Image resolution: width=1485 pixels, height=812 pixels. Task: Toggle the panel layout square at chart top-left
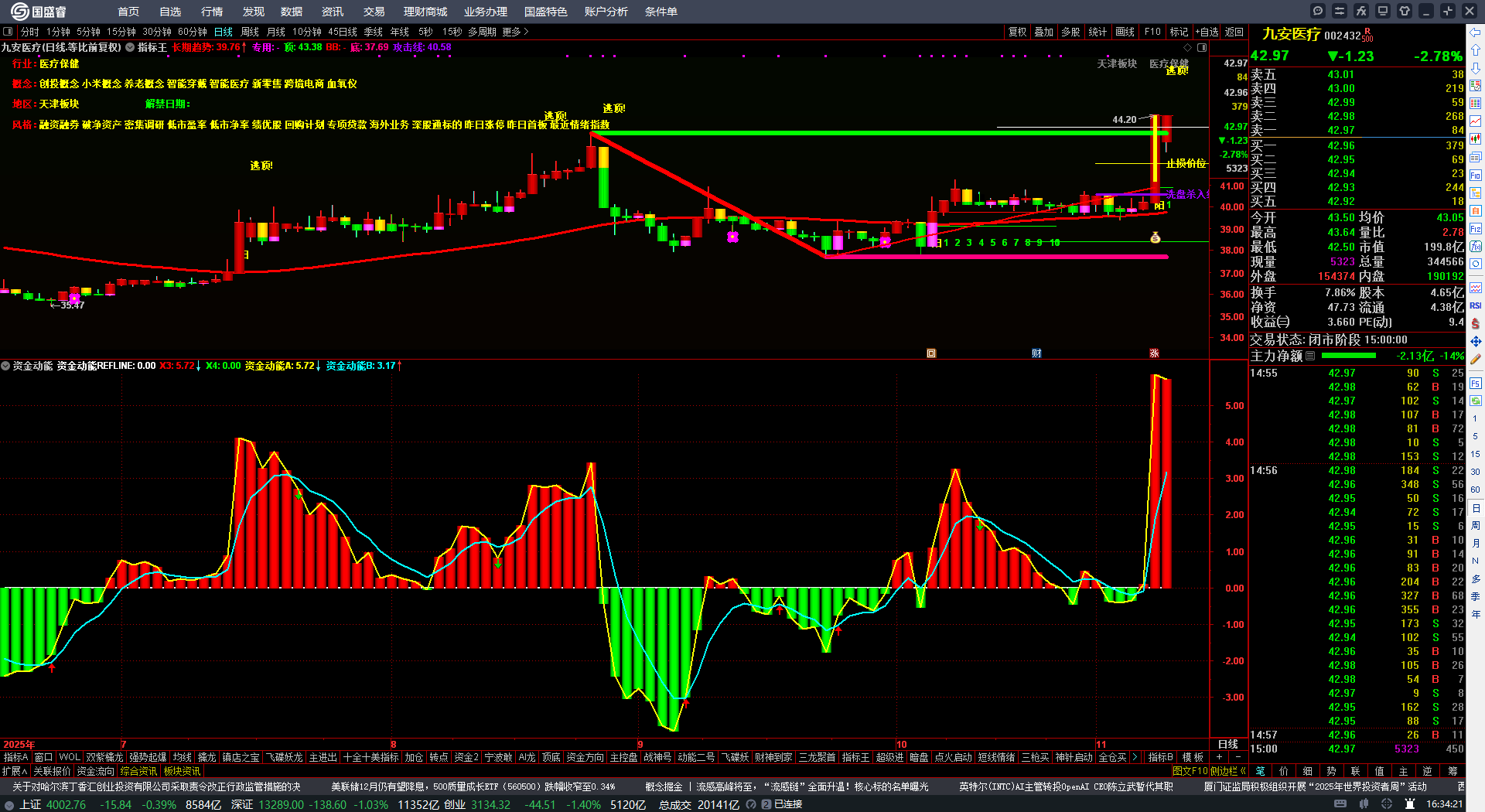pos(8,32)
